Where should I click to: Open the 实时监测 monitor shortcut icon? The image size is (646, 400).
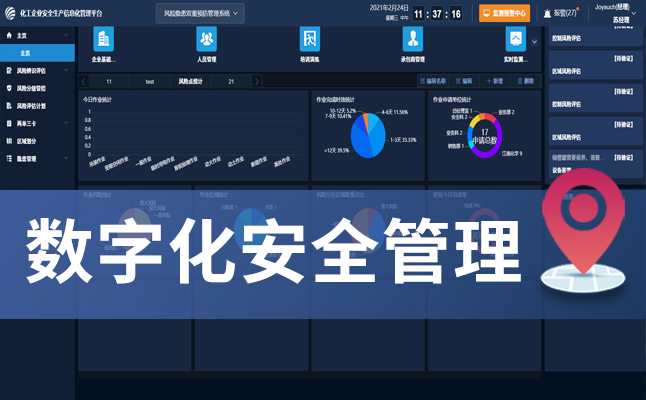[515, 39]
